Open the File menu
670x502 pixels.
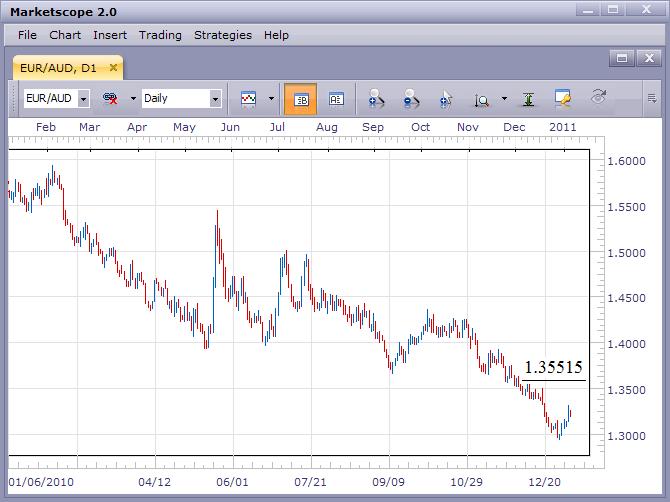click(x=27, y=35)
